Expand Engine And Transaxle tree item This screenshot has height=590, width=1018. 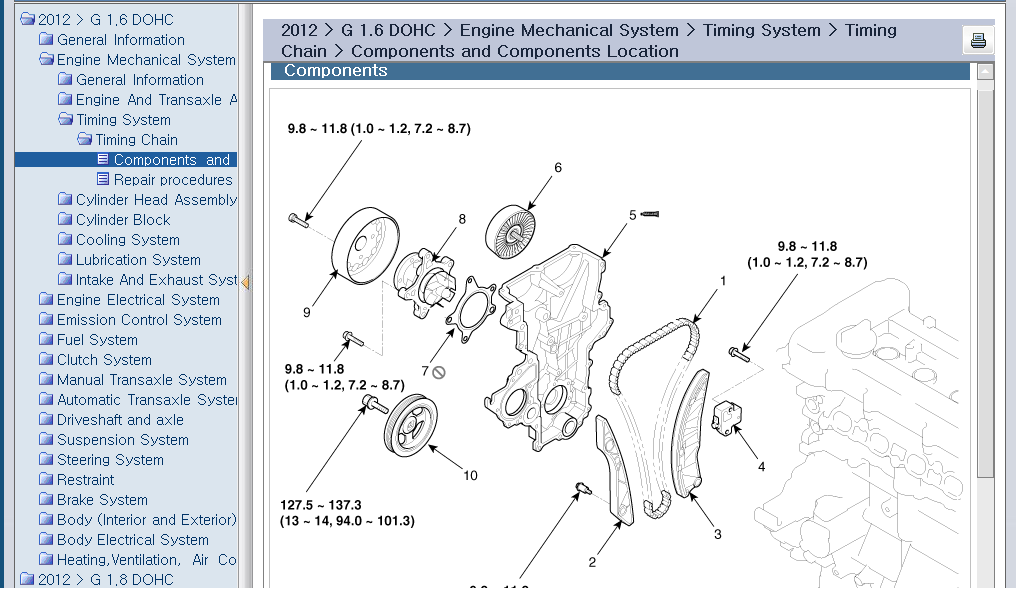pos(156,100)
